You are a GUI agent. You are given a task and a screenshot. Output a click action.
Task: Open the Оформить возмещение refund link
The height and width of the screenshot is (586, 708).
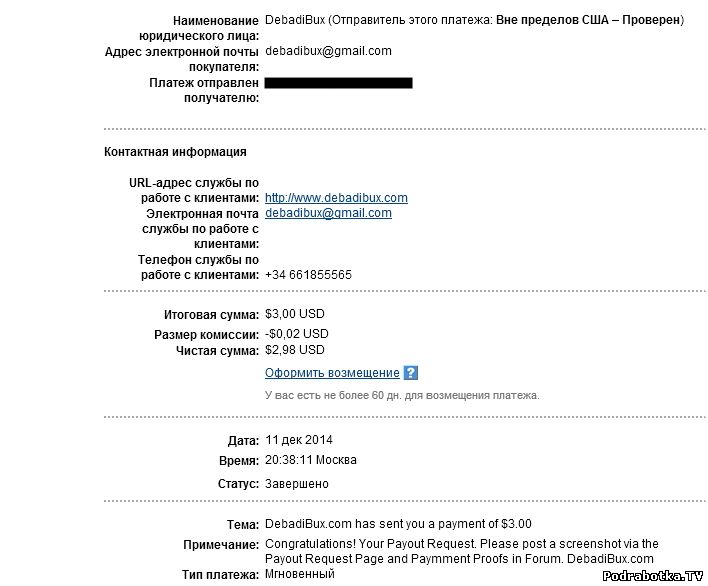[x=332, y=373]
